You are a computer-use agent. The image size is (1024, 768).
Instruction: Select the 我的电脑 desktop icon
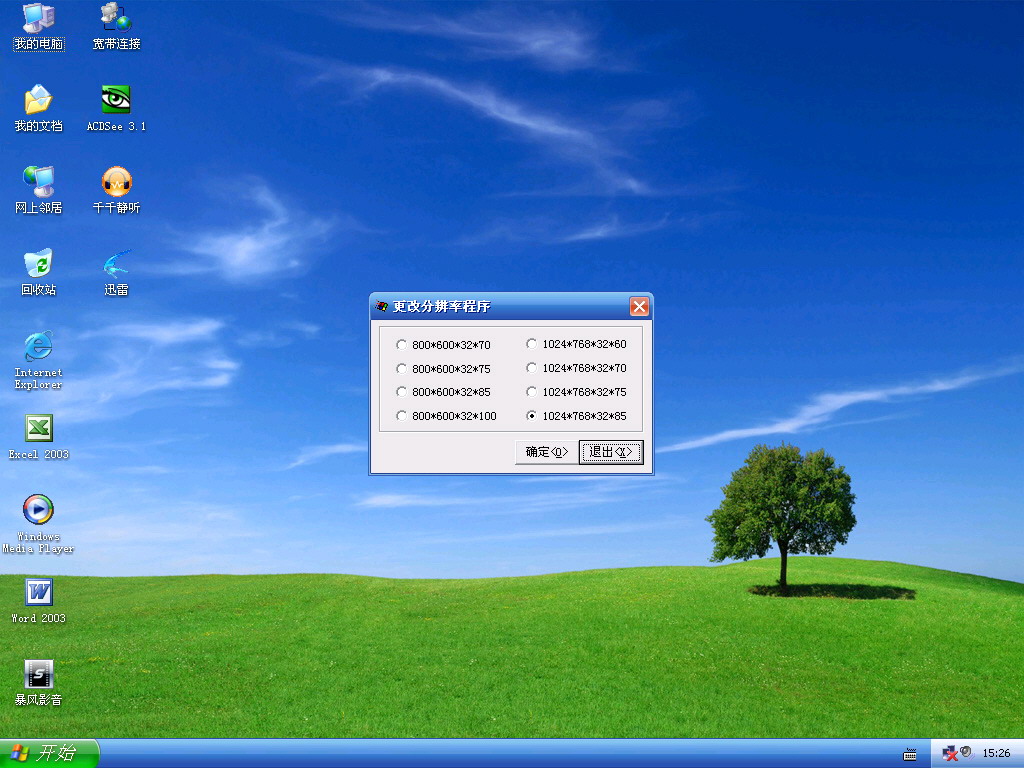pyautogui.click(x=39, y=26)
